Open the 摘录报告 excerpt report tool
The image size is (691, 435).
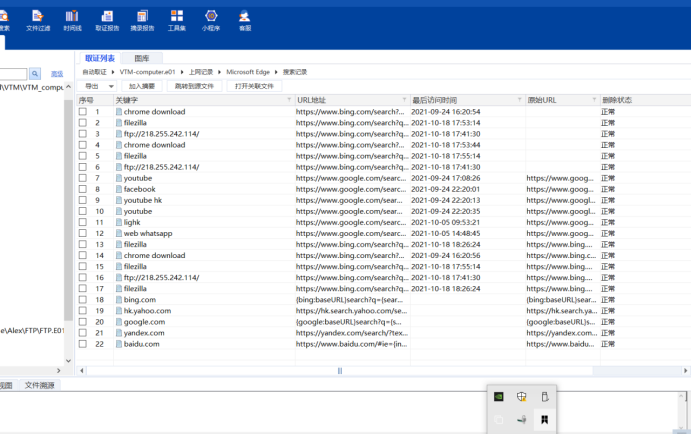click(x=142, y=21)
